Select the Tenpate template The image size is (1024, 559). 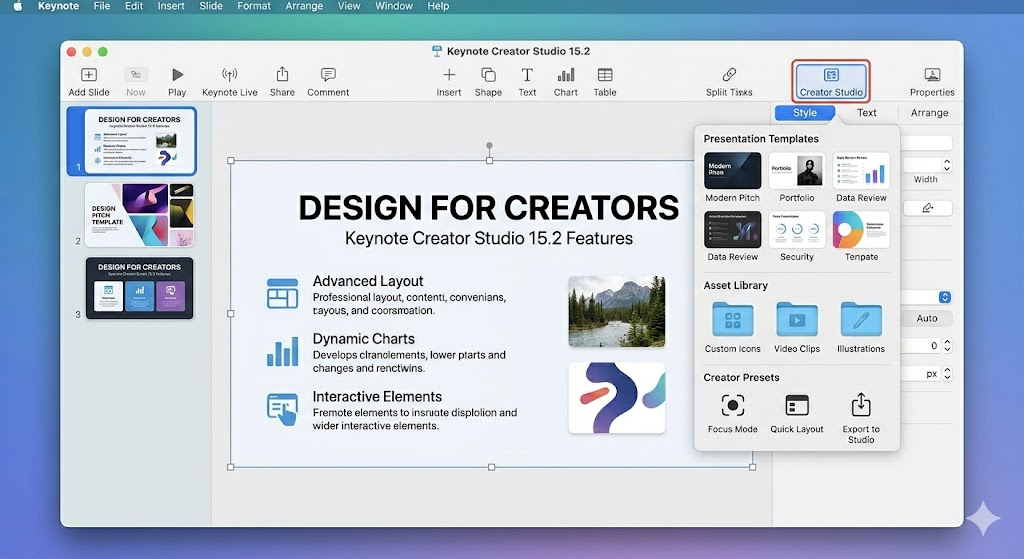(861, 229)
